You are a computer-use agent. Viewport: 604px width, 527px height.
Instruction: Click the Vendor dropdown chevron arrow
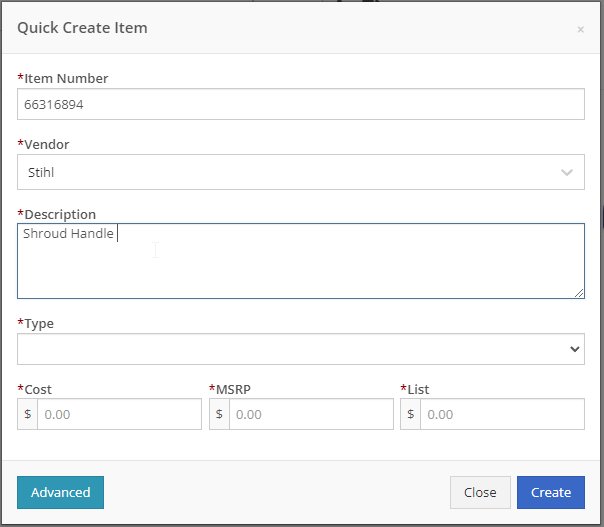tap(567, 172)
